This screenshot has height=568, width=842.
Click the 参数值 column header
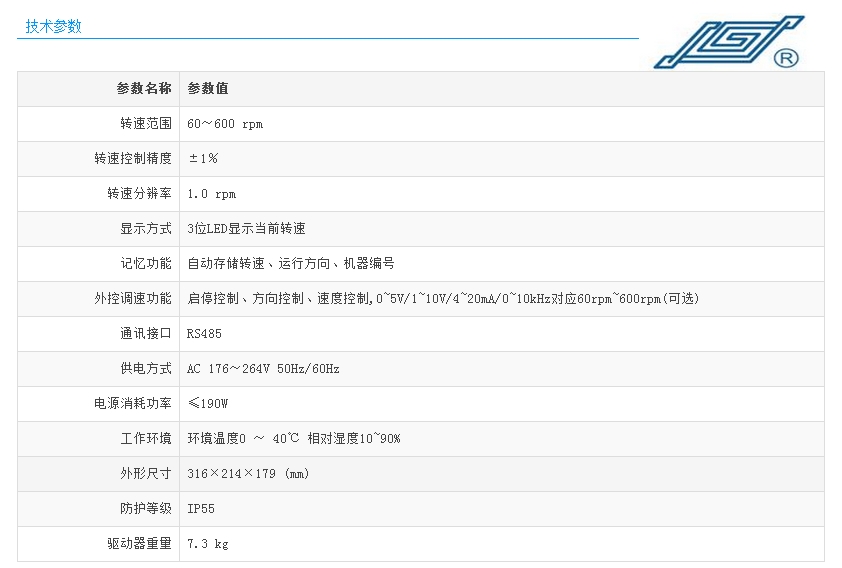pyautogui.click(x=208, y=89)
